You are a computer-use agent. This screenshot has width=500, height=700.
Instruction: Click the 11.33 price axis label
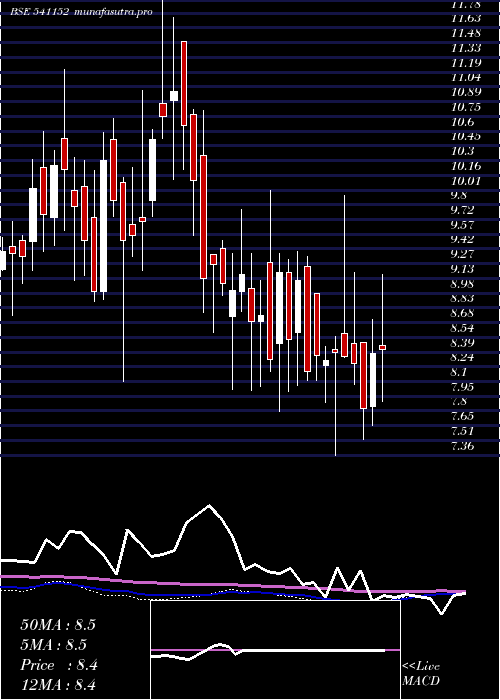[466, 48]
